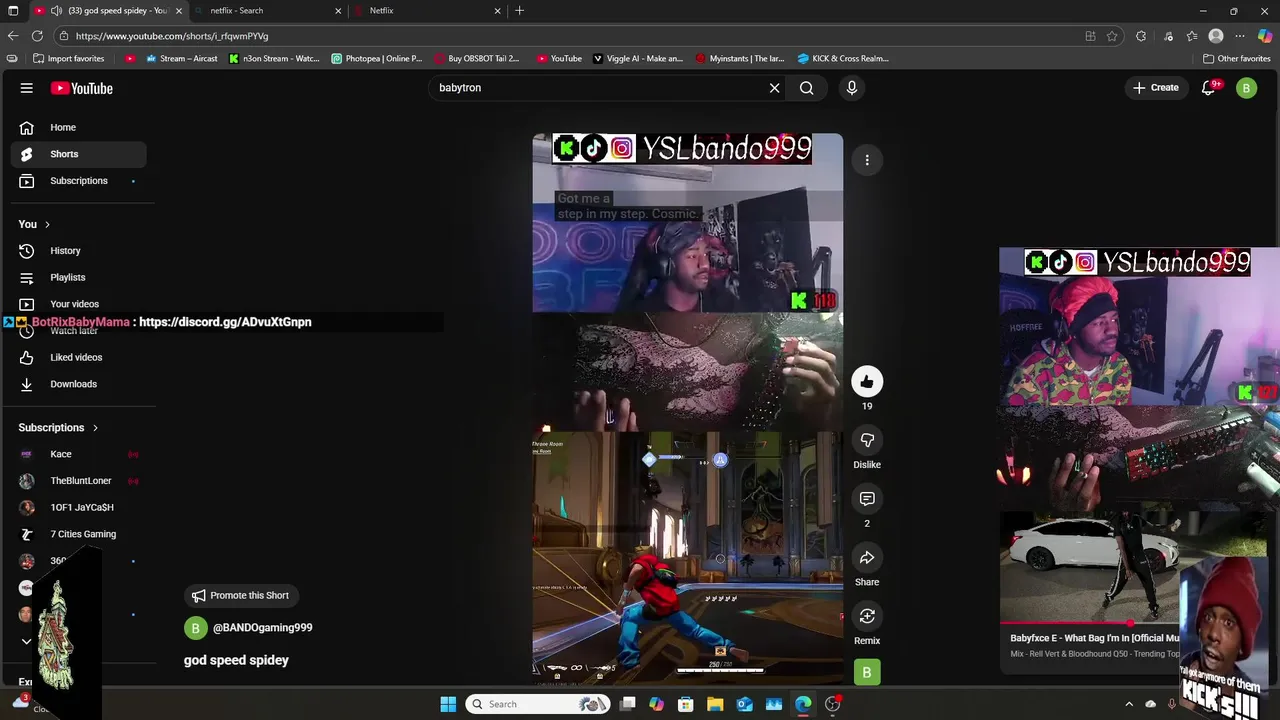Clear the search box with the X
The image size is (1280, 720).
[774, 88]
